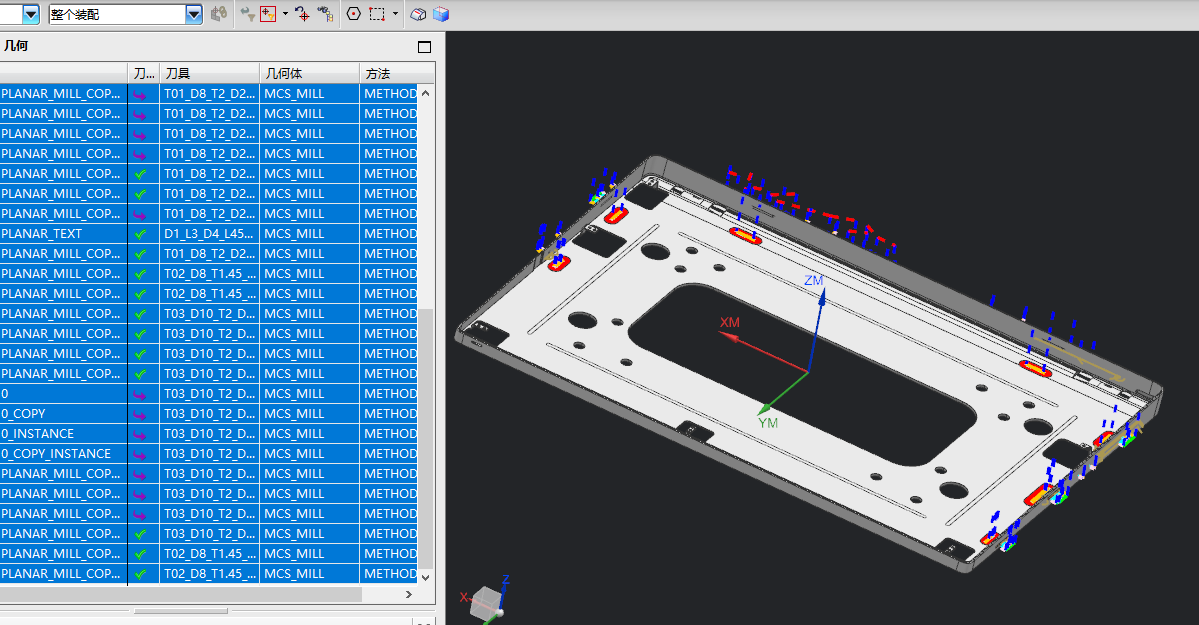1199x625 pixels.
Task: Click the 几何 panel title
Action: [15, 46]
